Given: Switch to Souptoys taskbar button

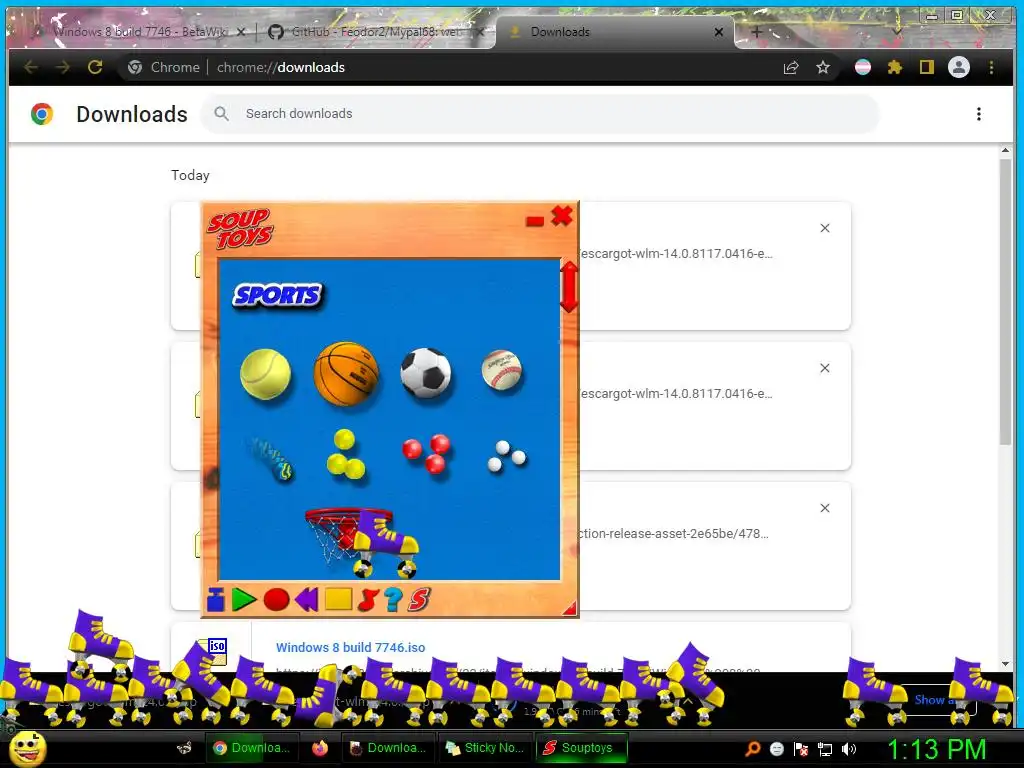Looking at the screenshot, I should 581,748.
